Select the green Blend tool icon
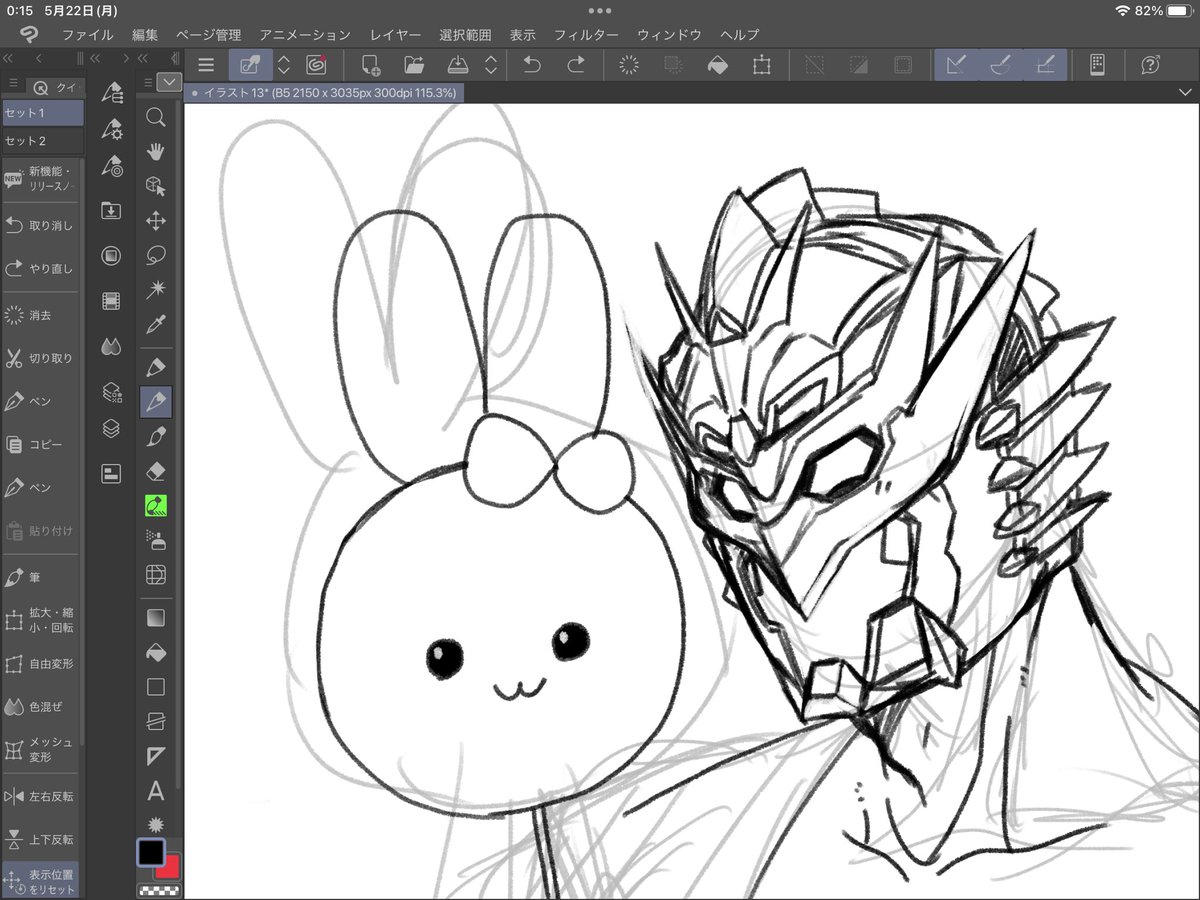This screenshot has height=900, width=1200. 155,506
